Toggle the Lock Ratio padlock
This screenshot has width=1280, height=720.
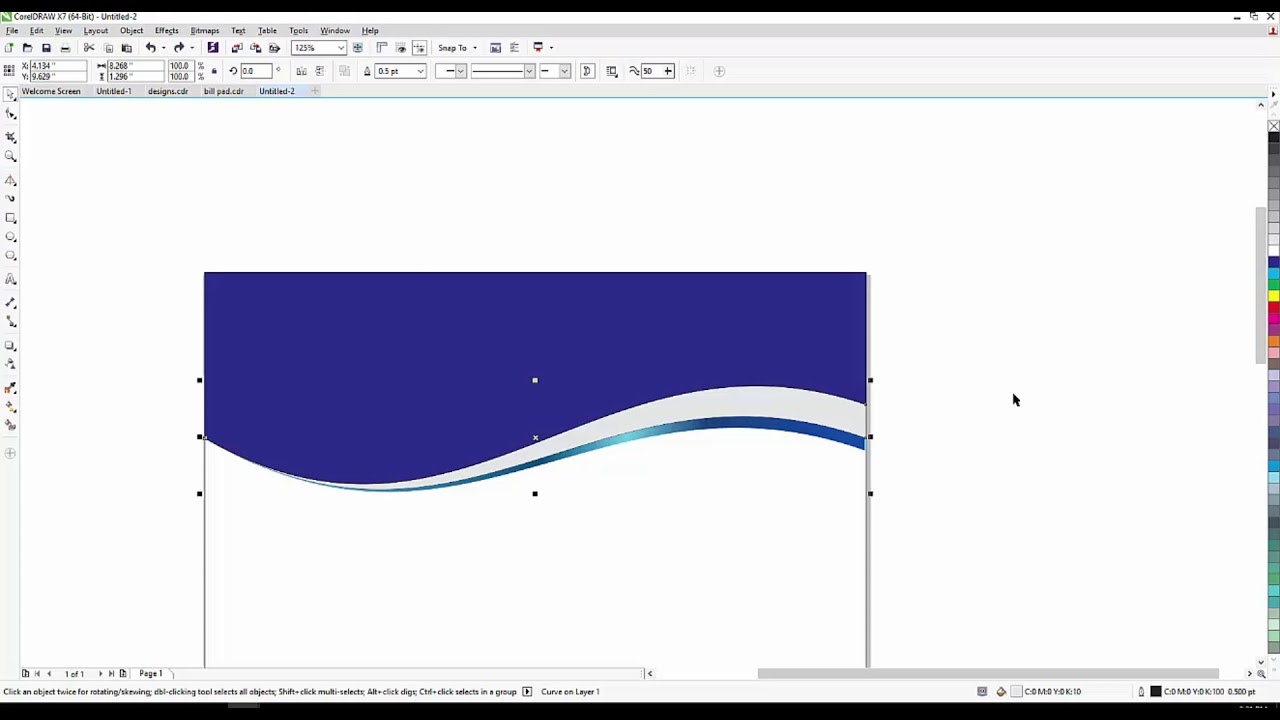(214, 71)
